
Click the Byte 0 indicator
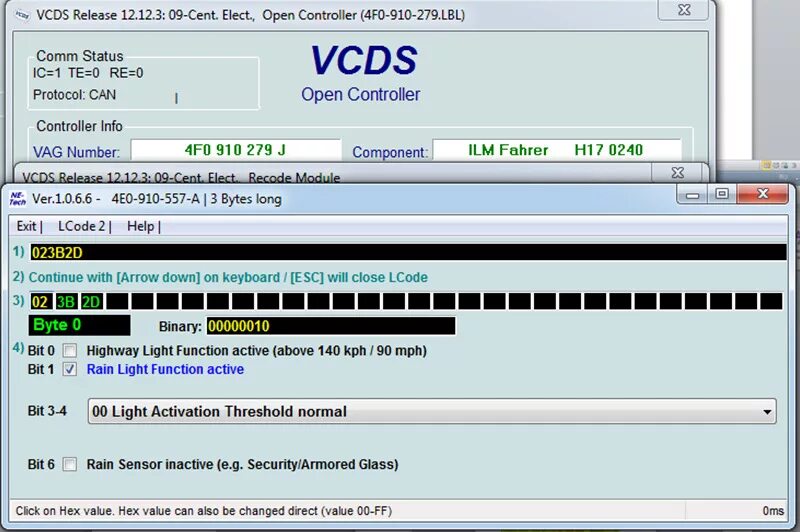(80, 325)
